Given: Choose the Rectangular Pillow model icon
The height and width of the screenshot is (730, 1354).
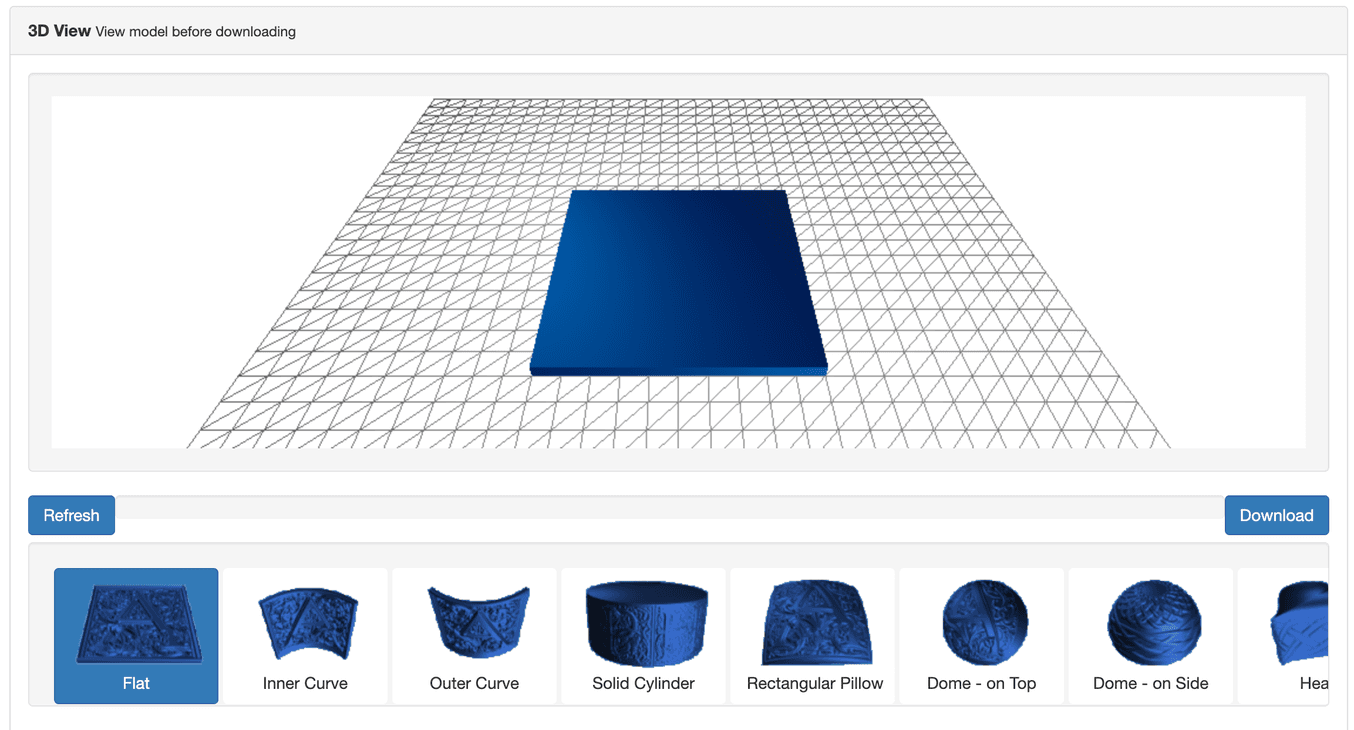Looking at the screenshot, I should pos(814,625).
